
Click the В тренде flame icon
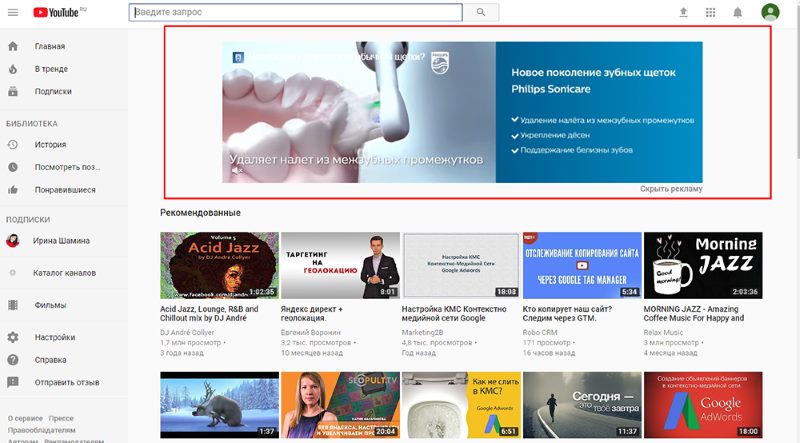(13, 69)
